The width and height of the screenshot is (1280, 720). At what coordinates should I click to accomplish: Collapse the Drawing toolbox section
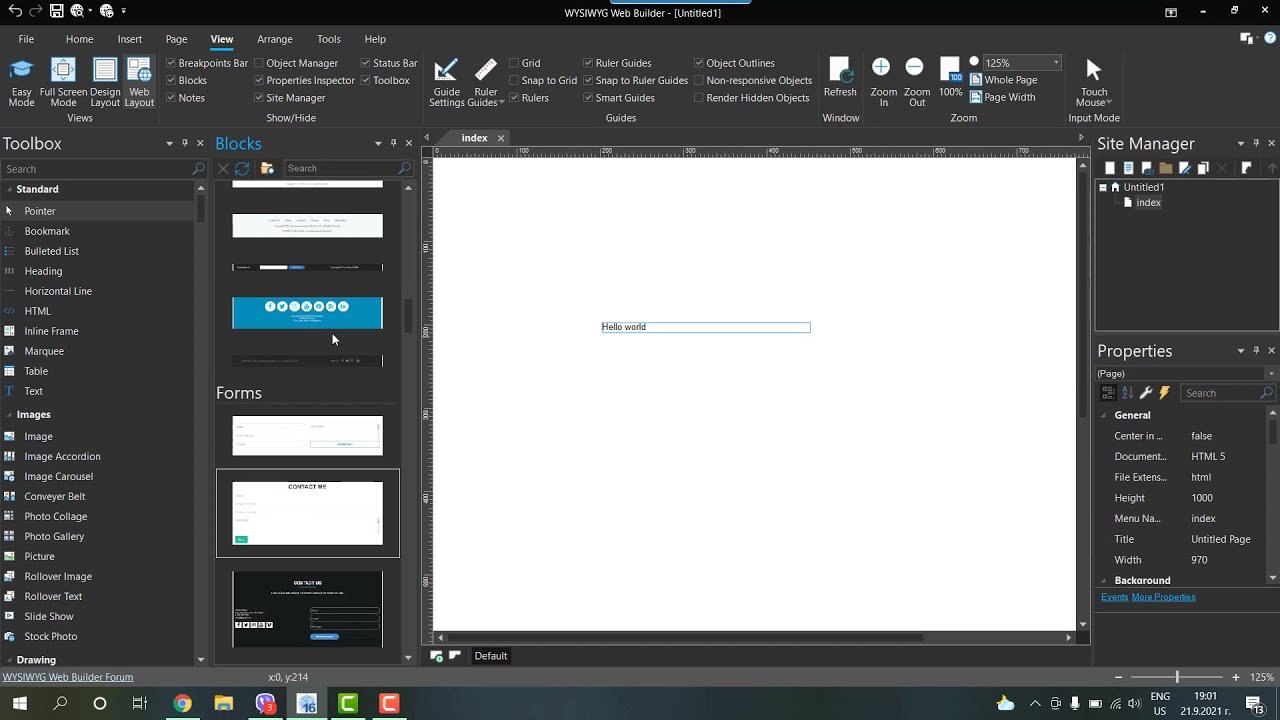10,660
